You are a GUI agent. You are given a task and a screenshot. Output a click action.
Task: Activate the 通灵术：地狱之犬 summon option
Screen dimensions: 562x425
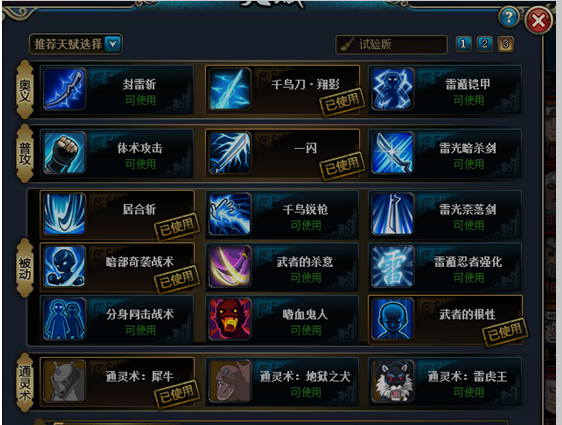(x=282, y=381)
